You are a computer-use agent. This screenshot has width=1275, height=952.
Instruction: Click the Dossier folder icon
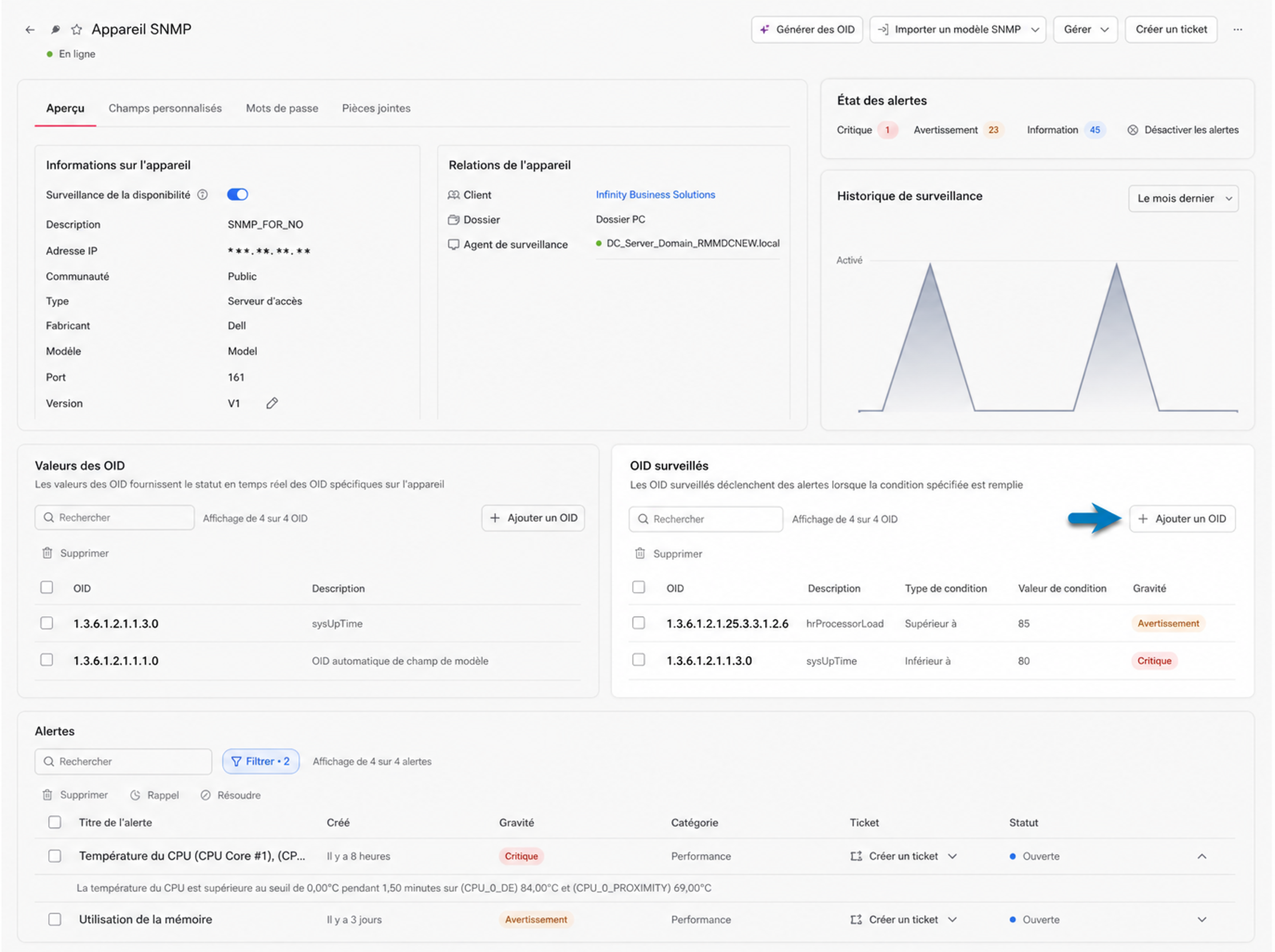coord(454,220)
